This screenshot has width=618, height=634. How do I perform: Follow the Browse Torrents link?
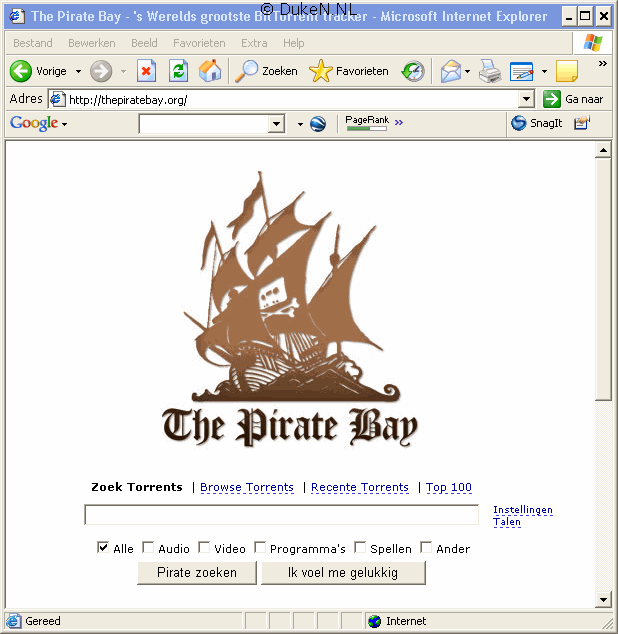pos(247,487)
